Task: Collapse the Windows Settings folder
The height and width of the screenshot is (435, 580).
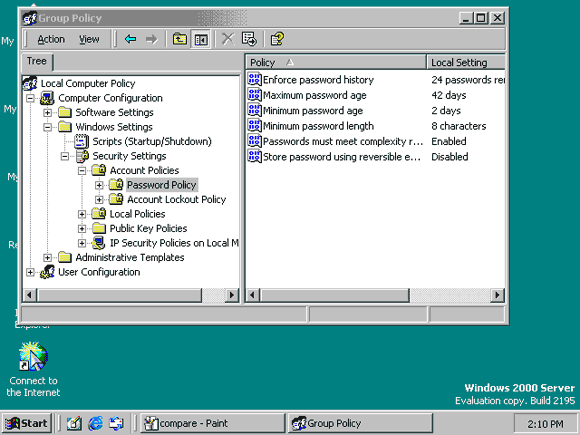Action: (47, 127)
